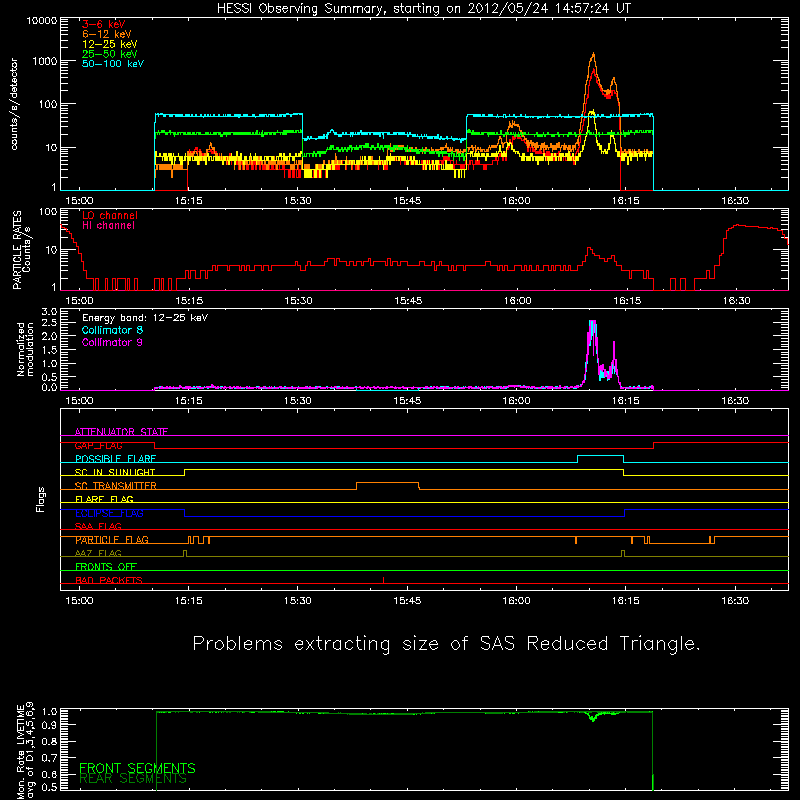Viewport: 800px width, 800px height.
Task: Click the 2.5 tick on modulation axis
Action: tap(49, 323)
